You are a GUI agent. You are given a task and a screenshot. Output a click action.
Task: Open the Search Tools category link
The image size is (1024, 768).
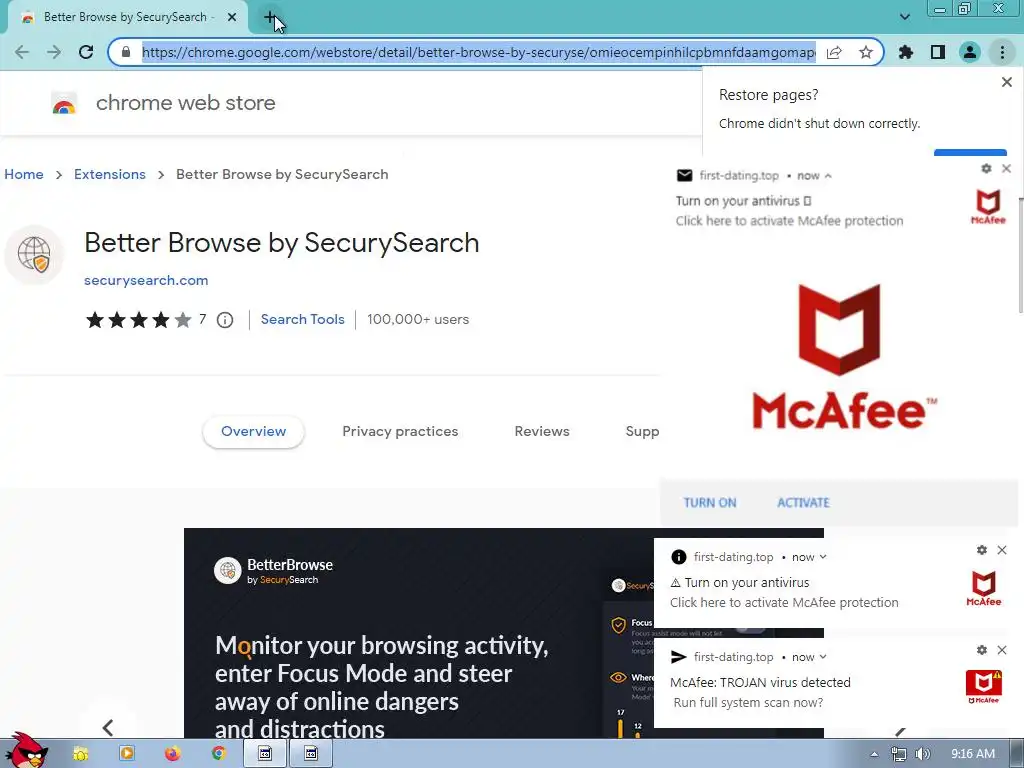click(x=302, y=319)
